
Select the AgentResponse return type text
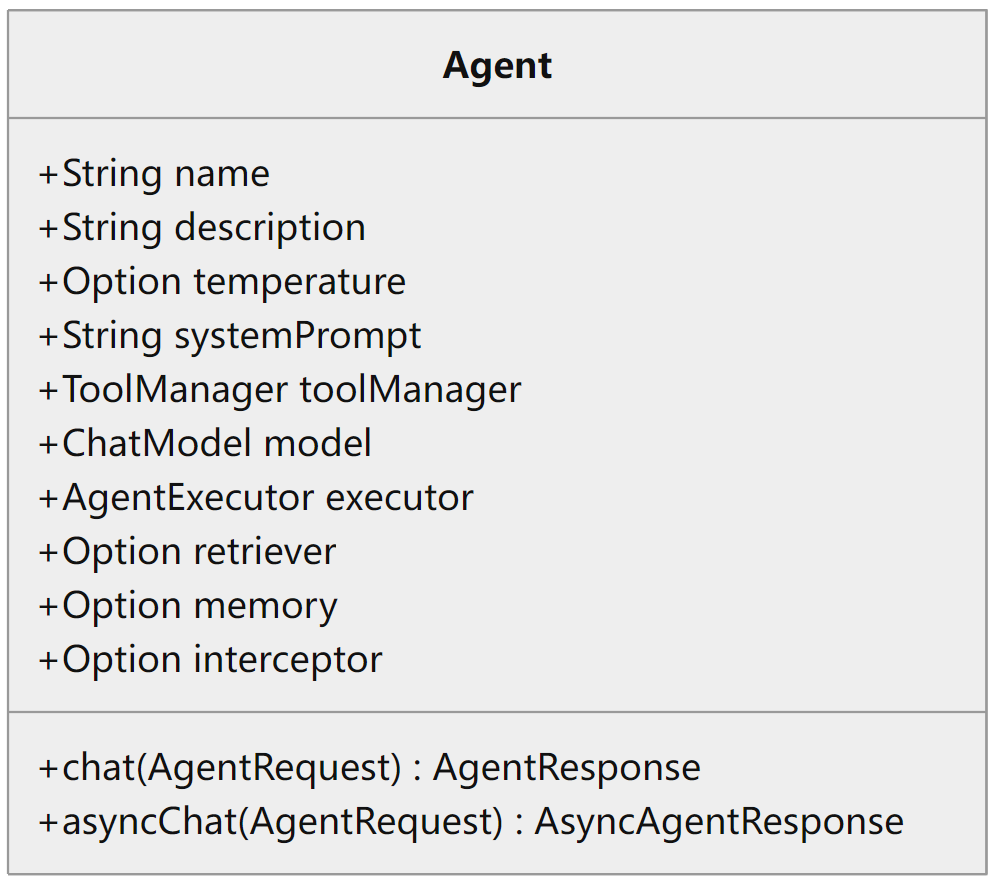[x=566, y=768]
